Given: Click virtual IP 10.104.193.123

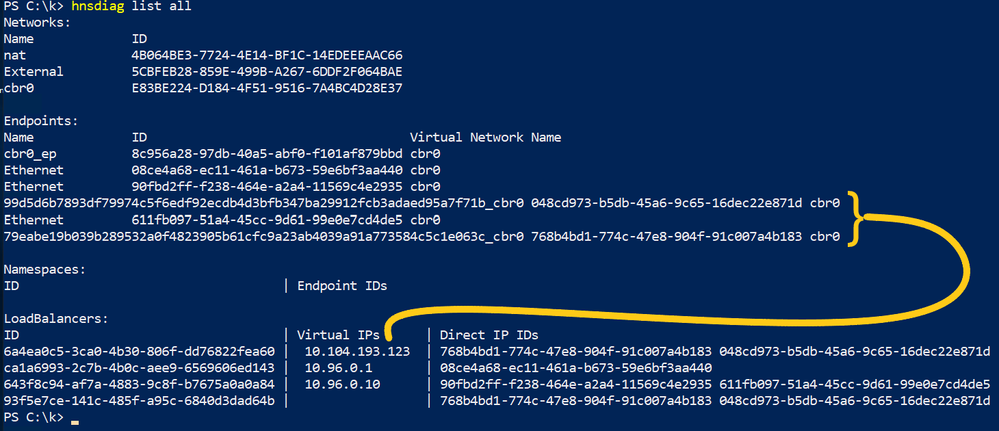Looking at the screenshot, I should (357, 352).
